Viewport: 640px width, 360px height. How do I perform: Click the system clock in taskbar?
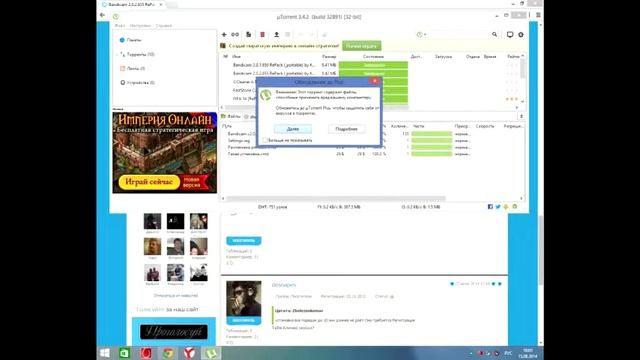[528, 353]
